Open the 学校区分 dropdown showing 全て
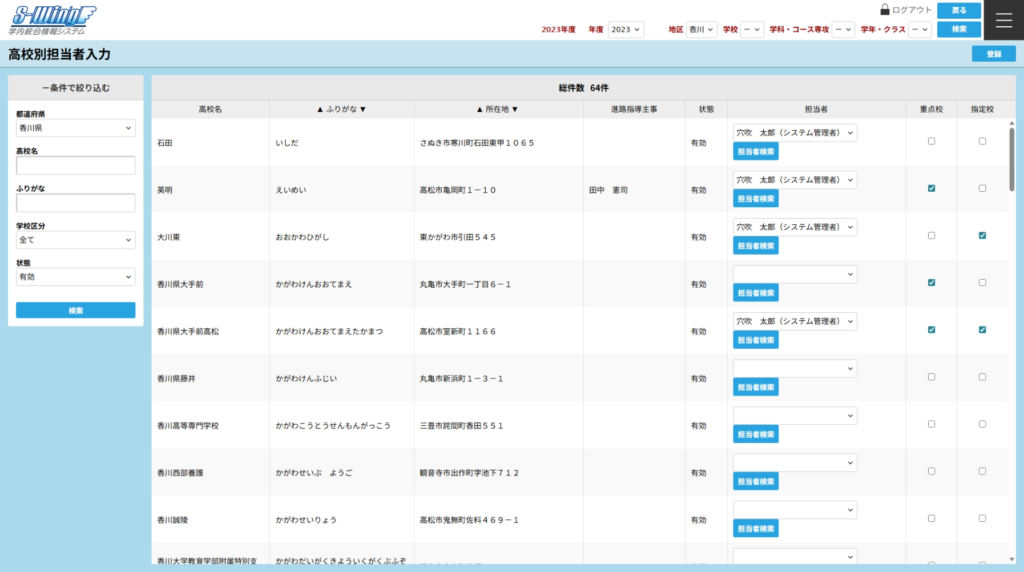 (x=75, y=240)
